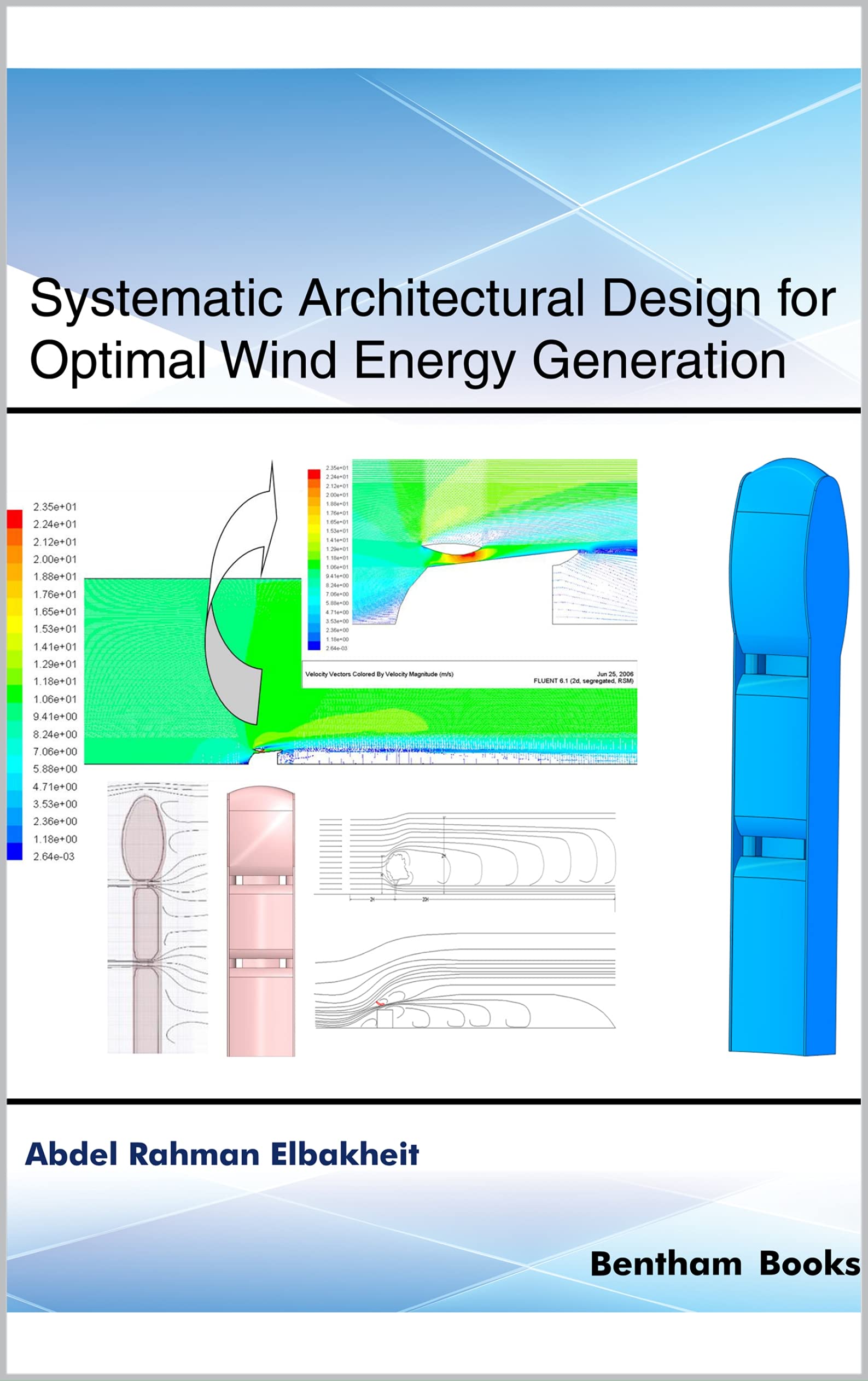Click the blue 3D tower model image

(788, 756)
